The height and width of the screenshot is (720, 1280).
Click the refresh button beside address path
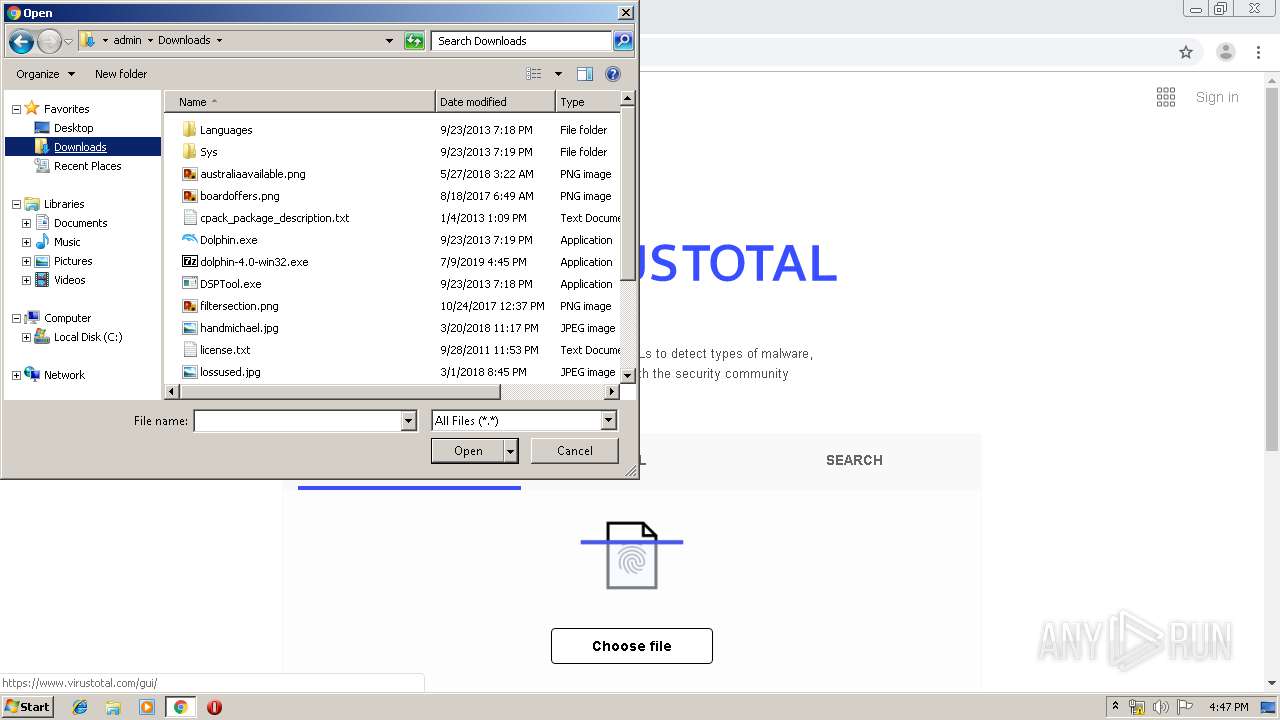point(414,41)
